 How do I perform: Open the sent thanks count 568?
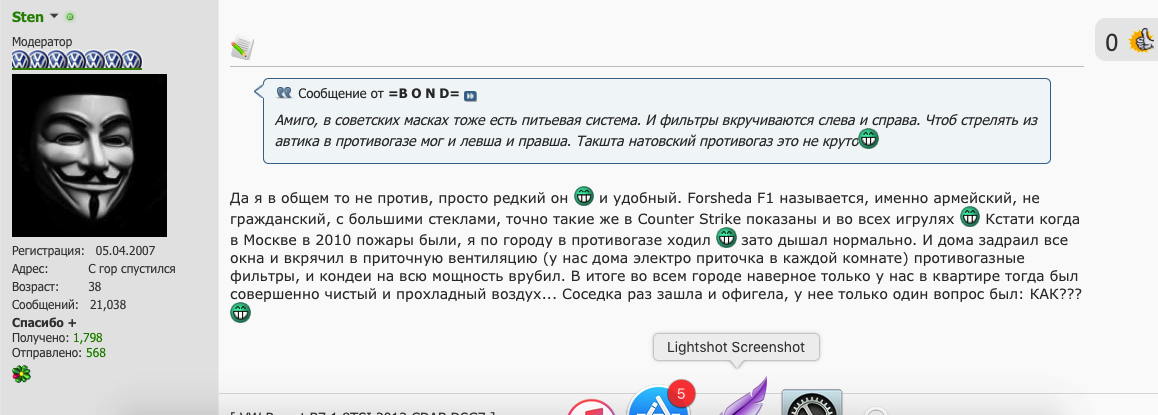click(x=94, y=352)
